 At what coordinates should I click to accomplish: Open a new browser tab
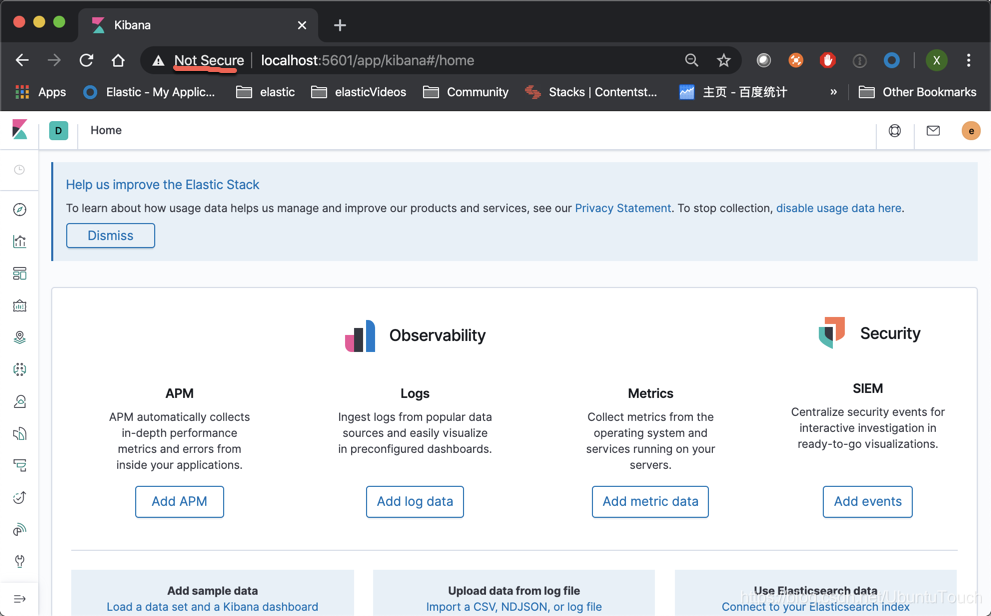coord(340,25)
